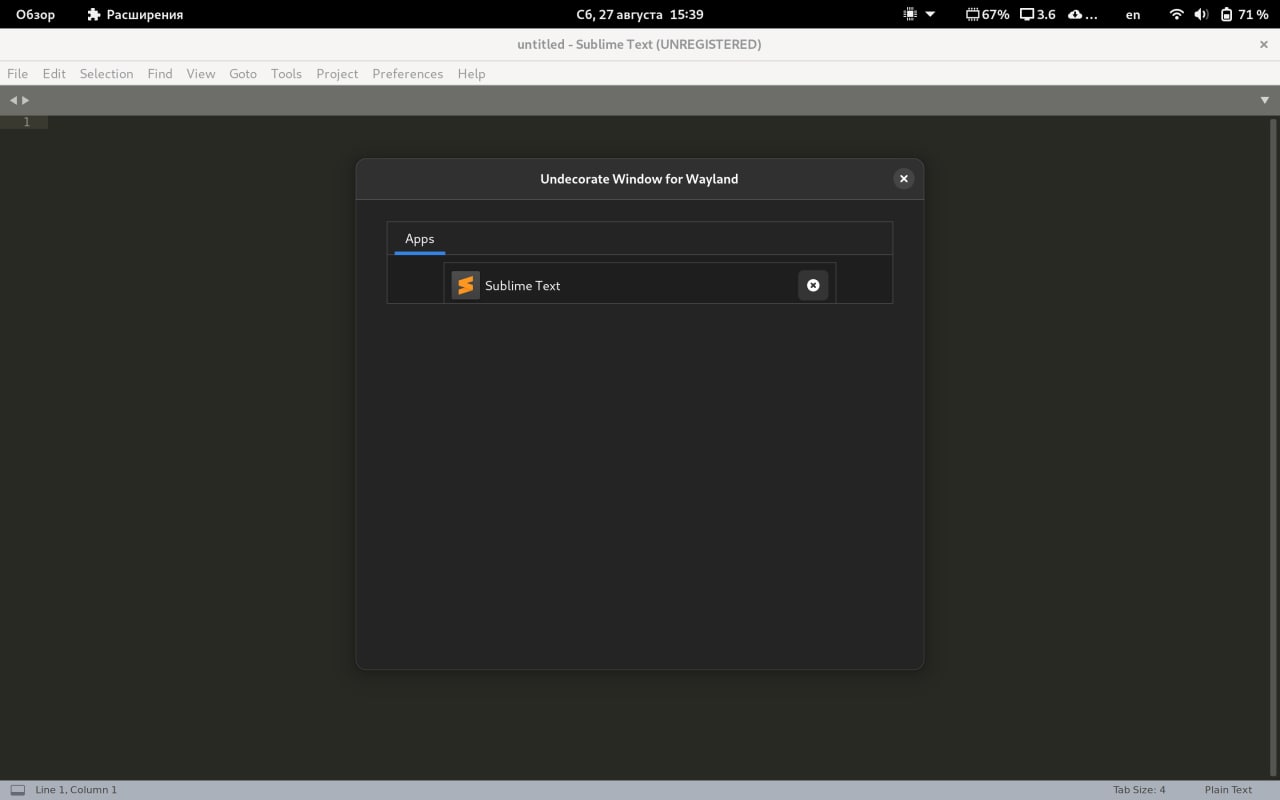
Task: Open the Обзор activities overview
Action: tap(35, 14)
